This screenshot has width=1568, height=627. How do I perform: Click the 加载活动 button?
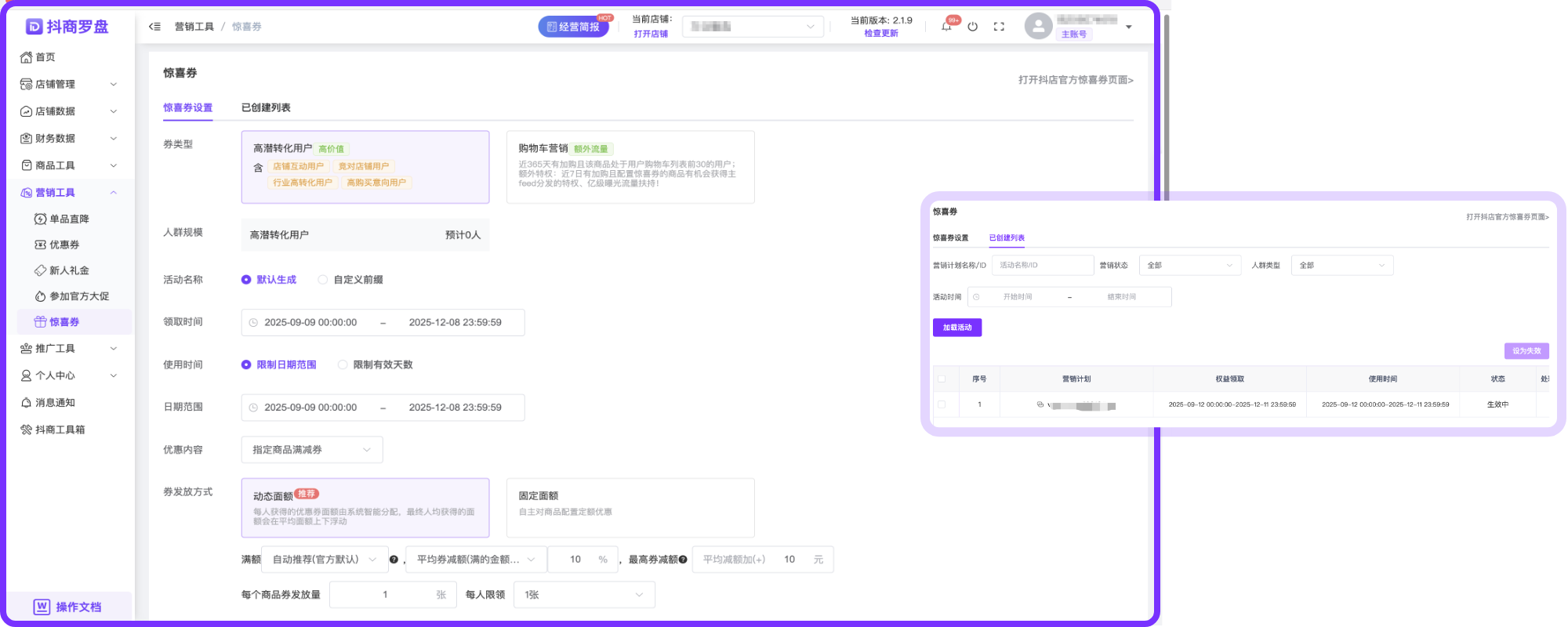click(956, 328)
